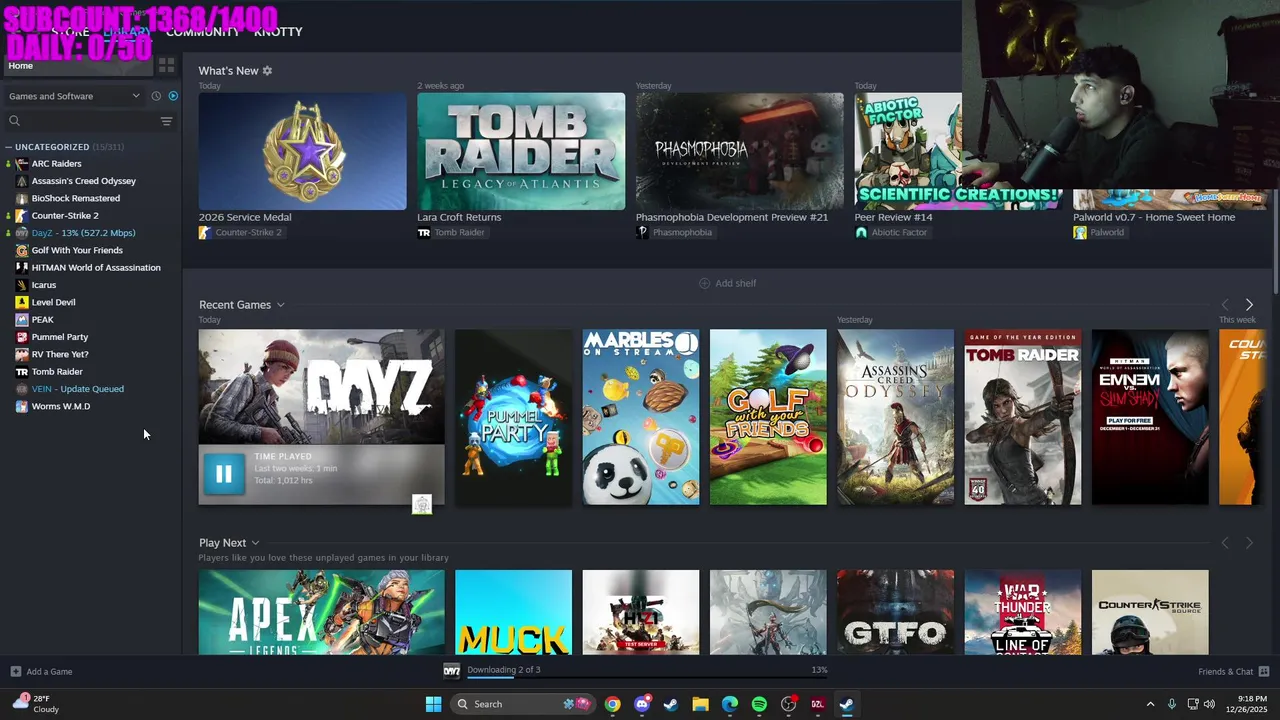Click the Worms W.M.D sidebar icon
Screen dimensions: 1280x720
22,406
